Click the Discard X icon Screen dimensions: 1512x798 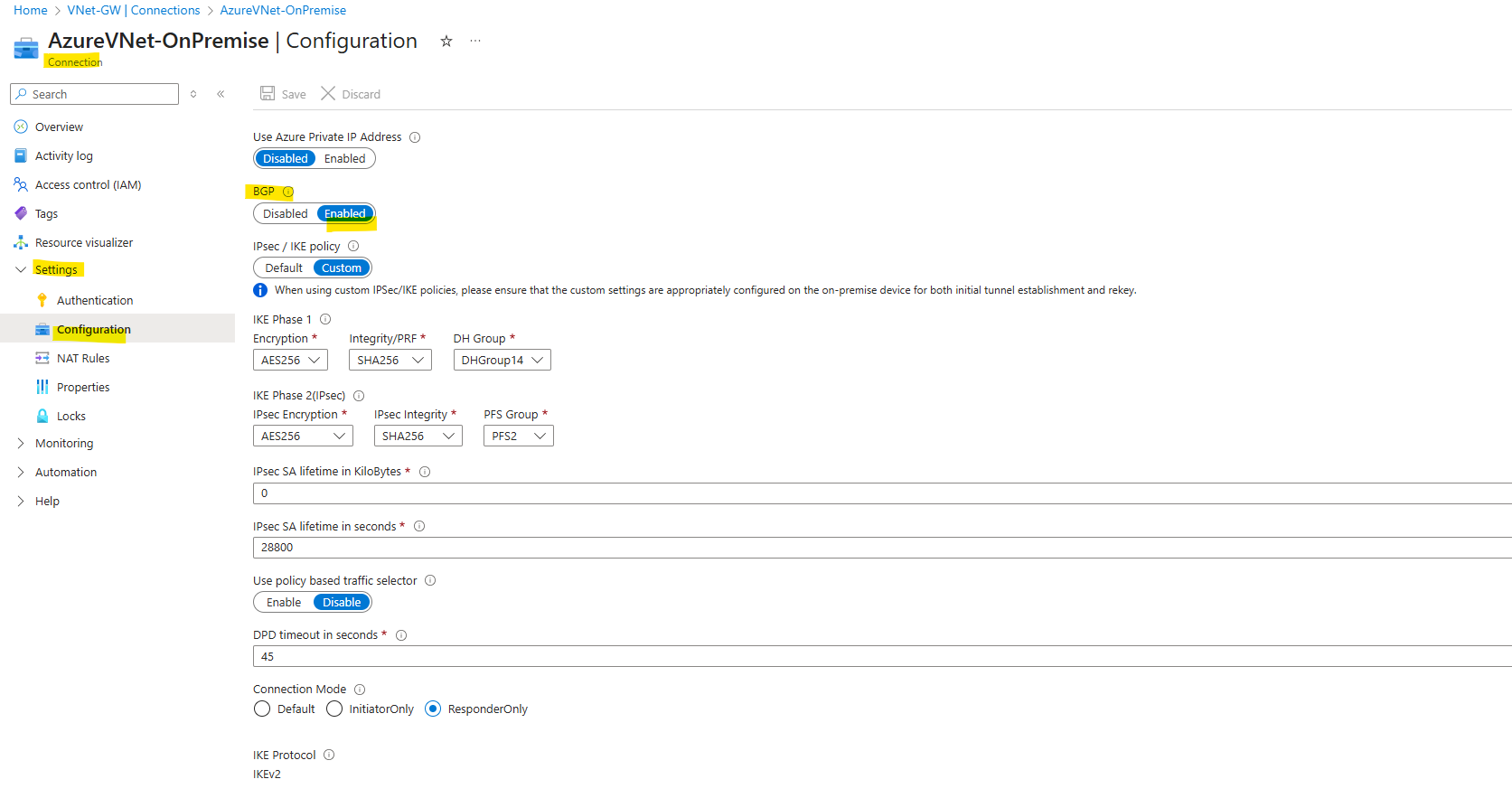328,93
